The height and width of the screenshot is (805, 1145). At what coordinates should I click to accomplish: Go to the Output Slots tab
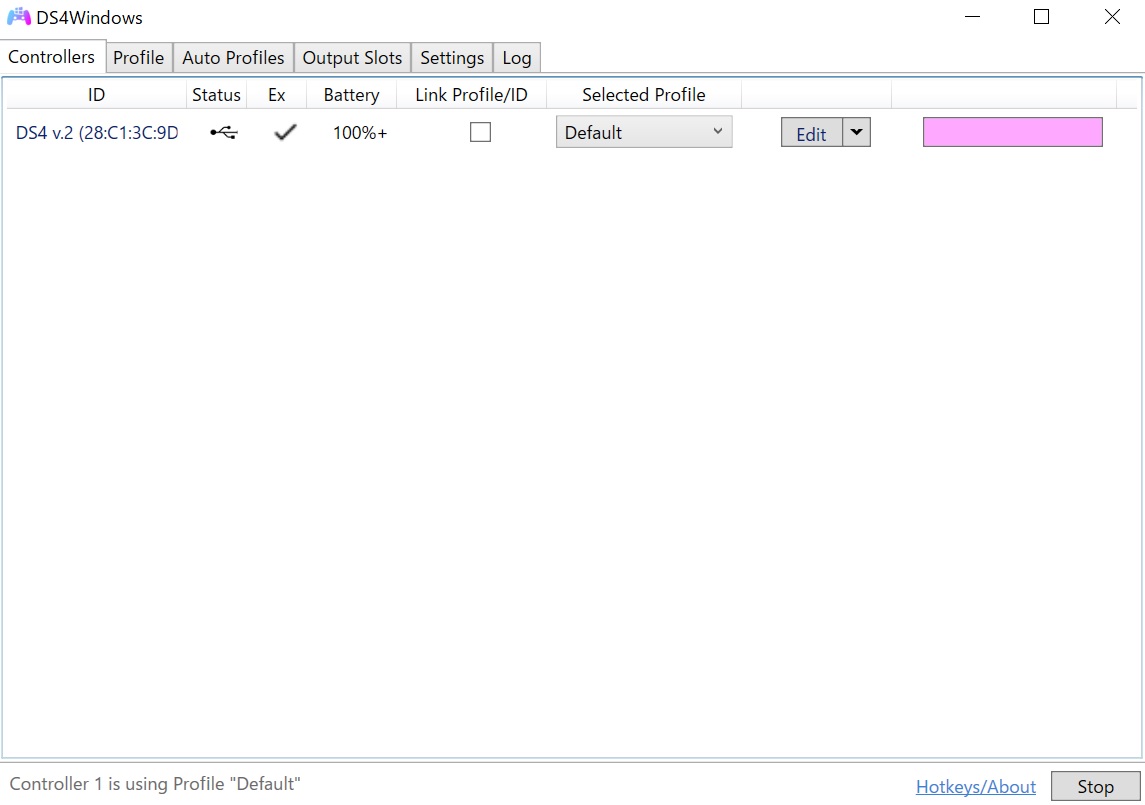pos(352,58)
